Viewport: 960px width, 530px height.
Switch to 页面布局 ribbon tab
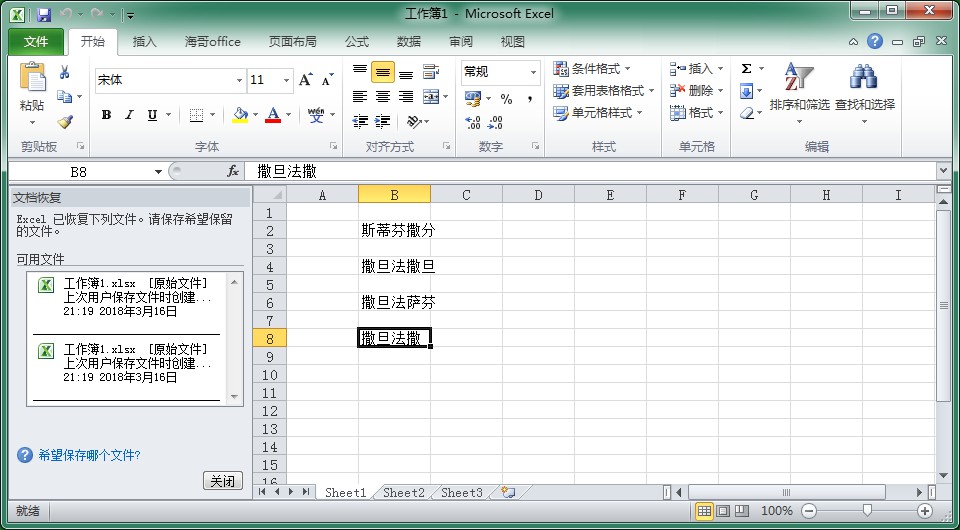tap(293, 42)
